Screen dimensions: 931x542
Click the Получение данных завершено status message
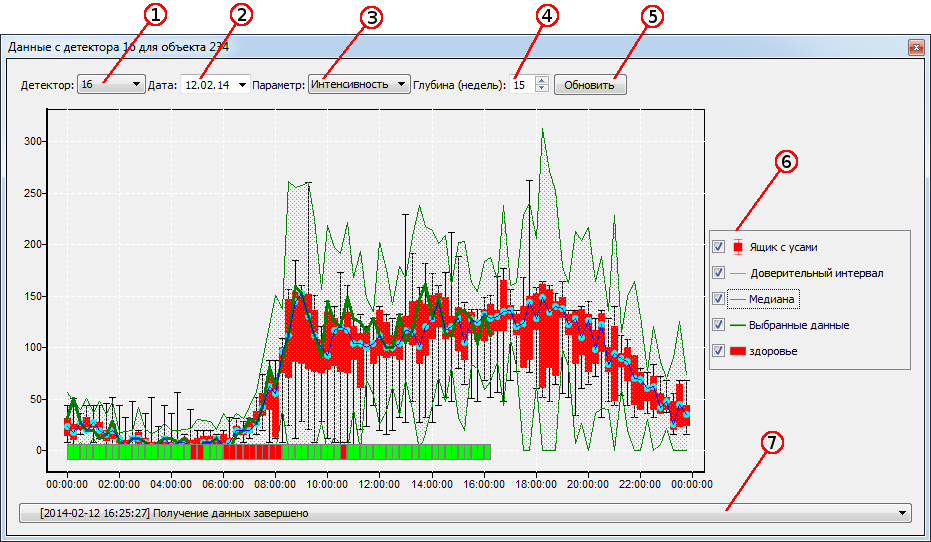tap(231, 513)
